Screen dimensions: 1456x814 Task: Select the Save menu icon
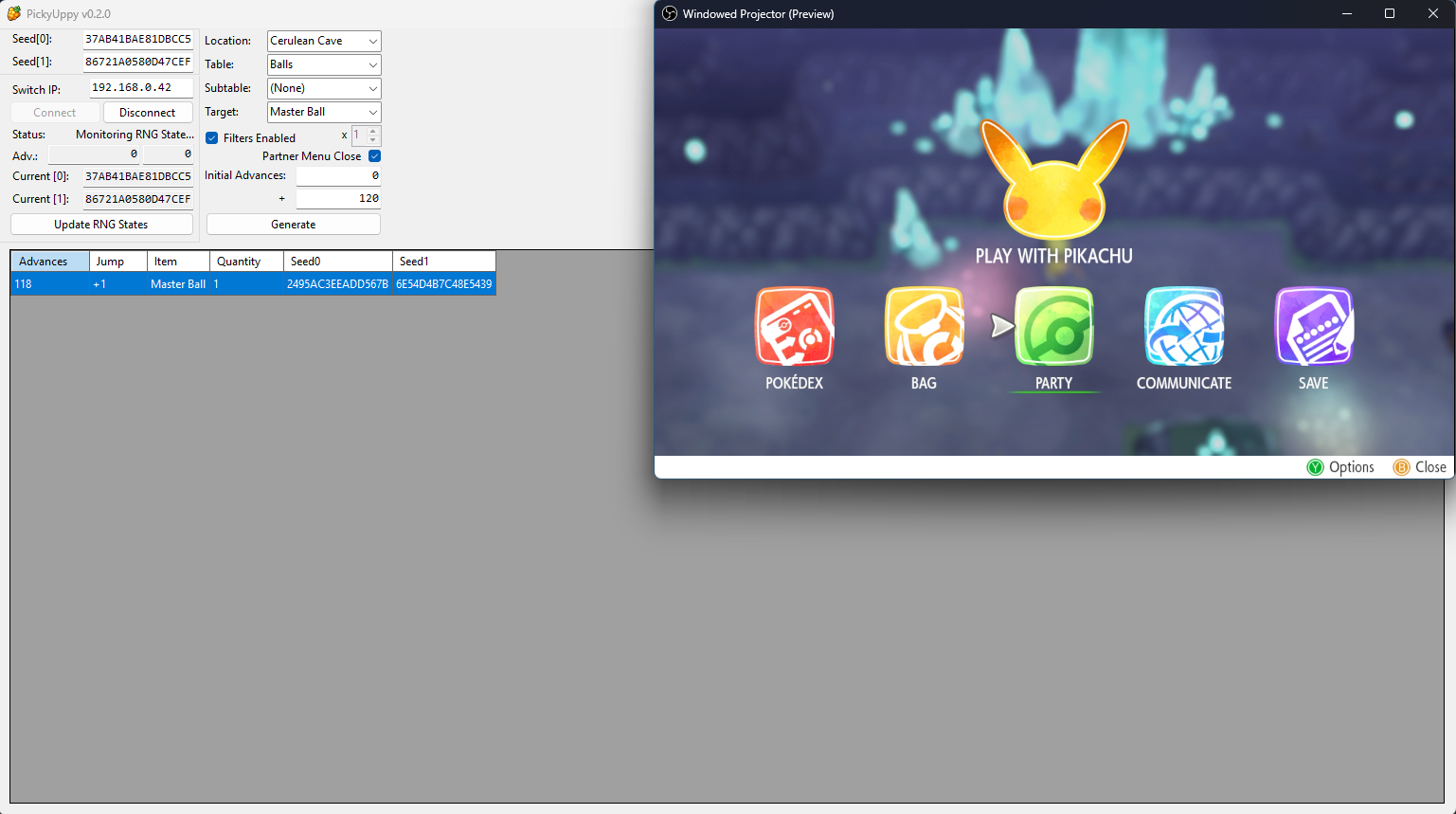[x=1314, y=326]
